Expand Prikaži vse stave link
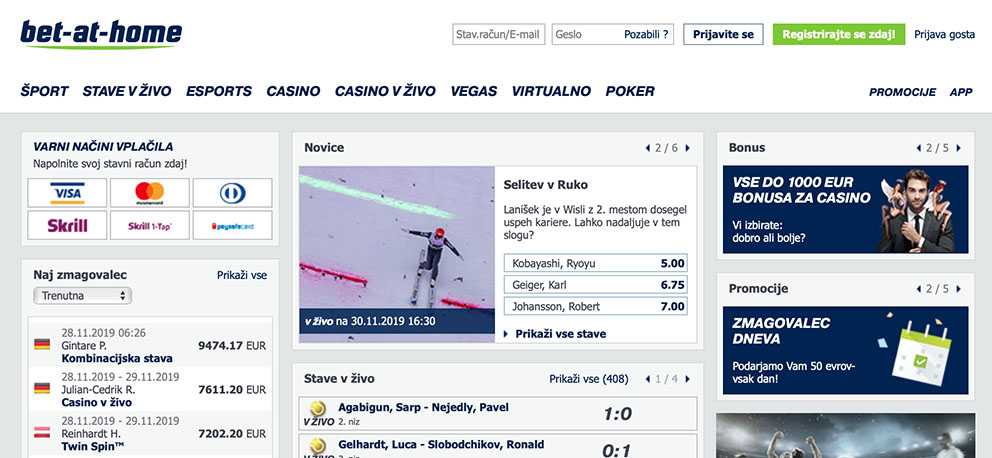The image size is (992, 458). click(x=555, y=334)
